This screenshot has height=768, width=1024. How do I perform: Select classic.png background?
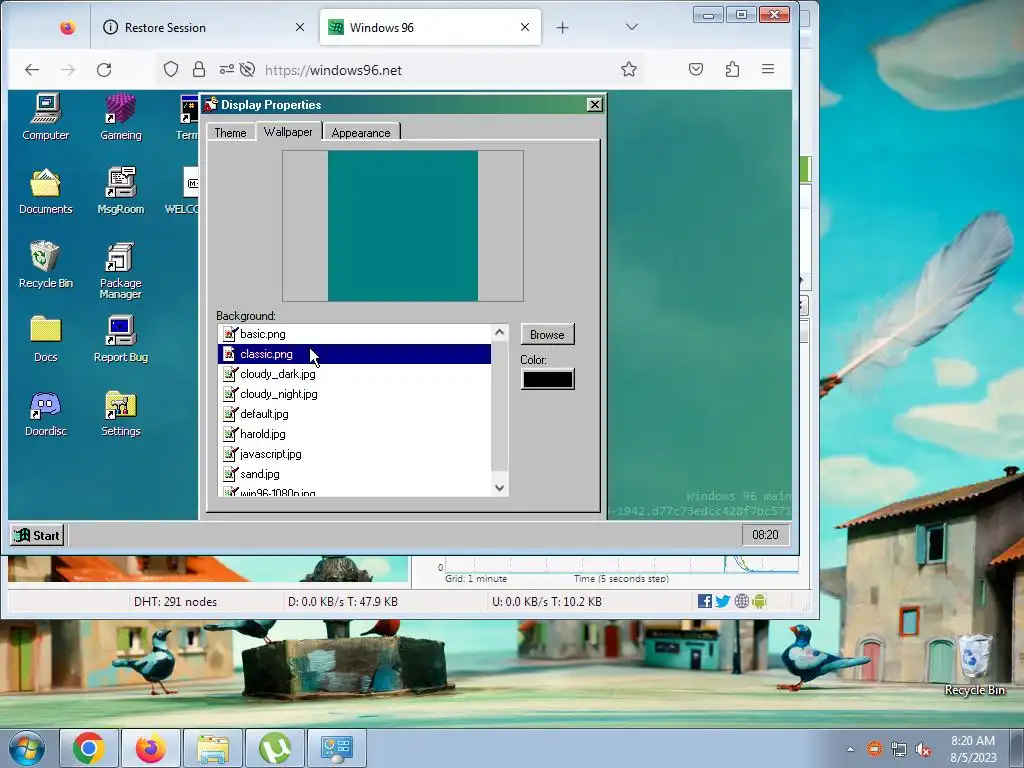pos(355,354)
